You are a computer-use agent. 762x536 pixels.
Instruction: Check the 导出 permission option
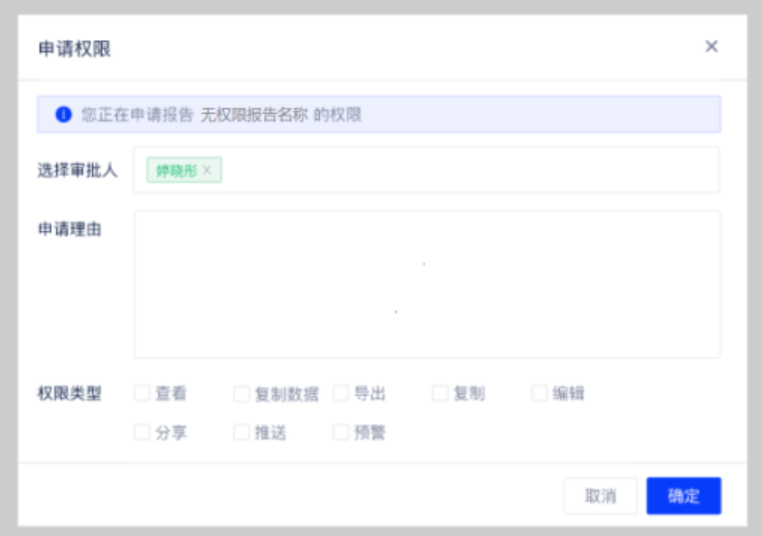pyautogui.click(x=341, y=394)
